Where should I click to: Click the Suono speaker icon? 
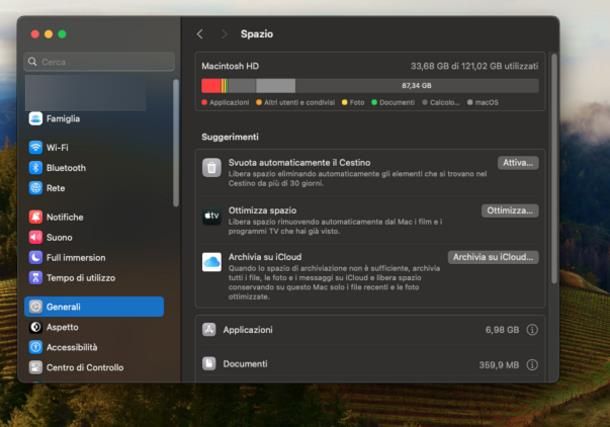point(35,237)
